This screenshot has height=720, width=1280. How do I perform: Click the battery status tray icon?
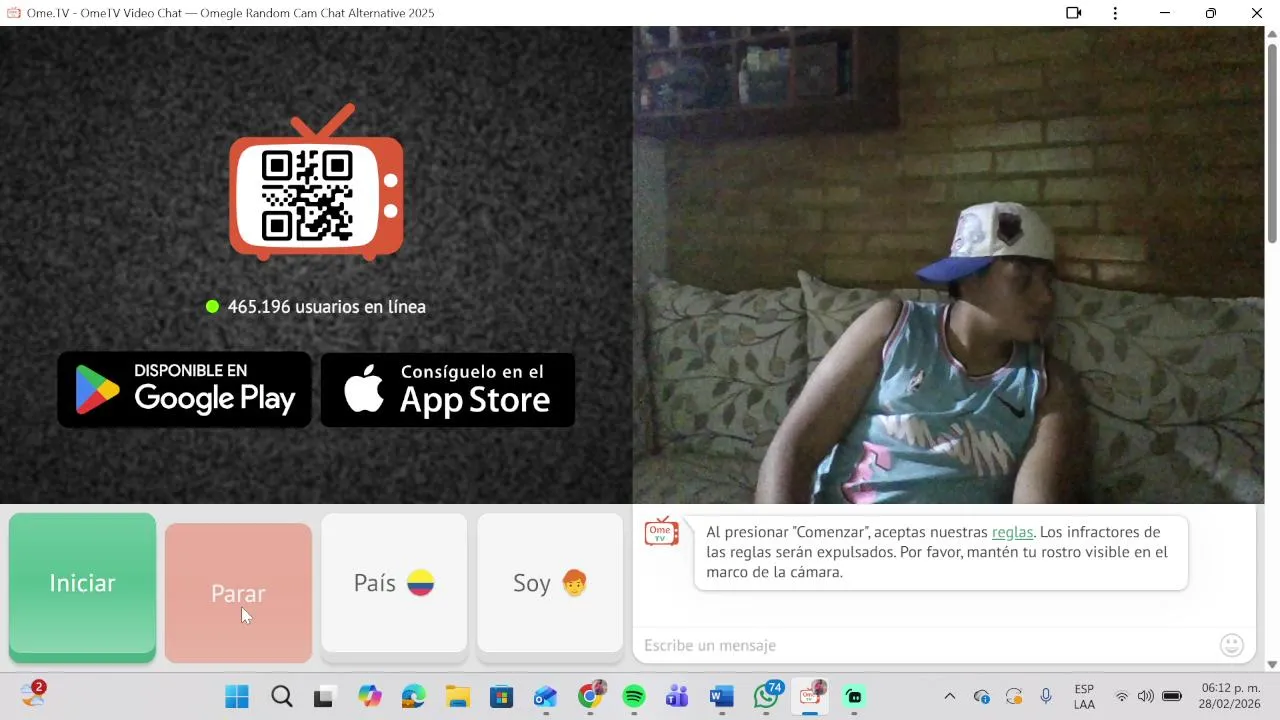tap(1172, 697)
